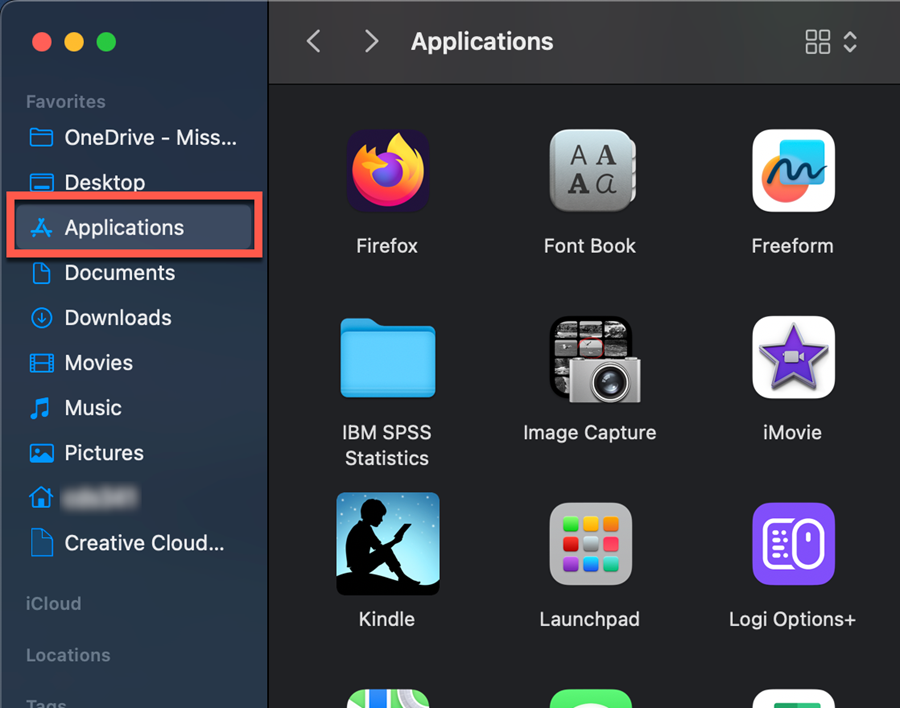Select the Freeform app icon
900x708 pixels.
793,171
